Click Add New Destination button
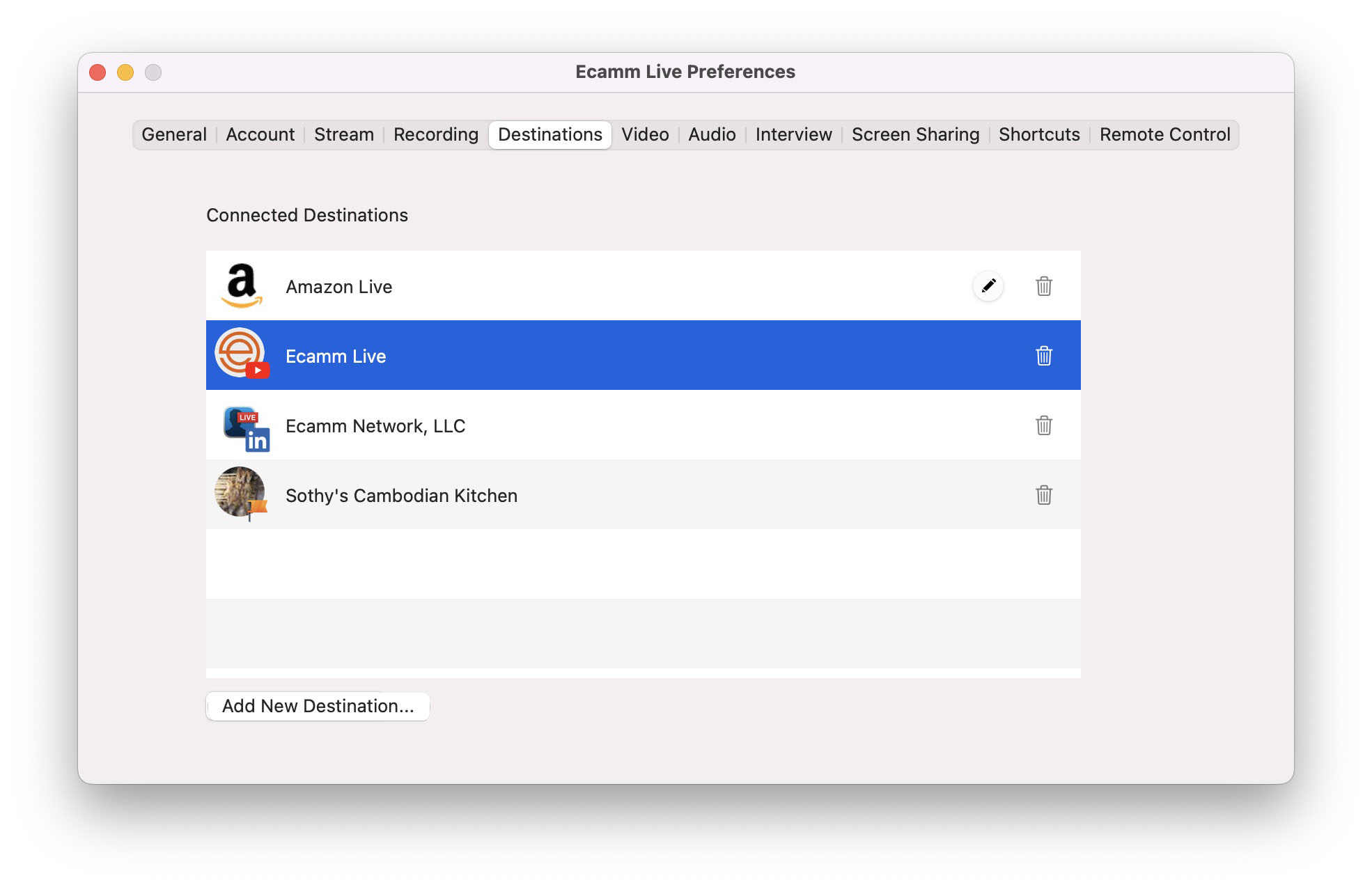 (318, 706)
